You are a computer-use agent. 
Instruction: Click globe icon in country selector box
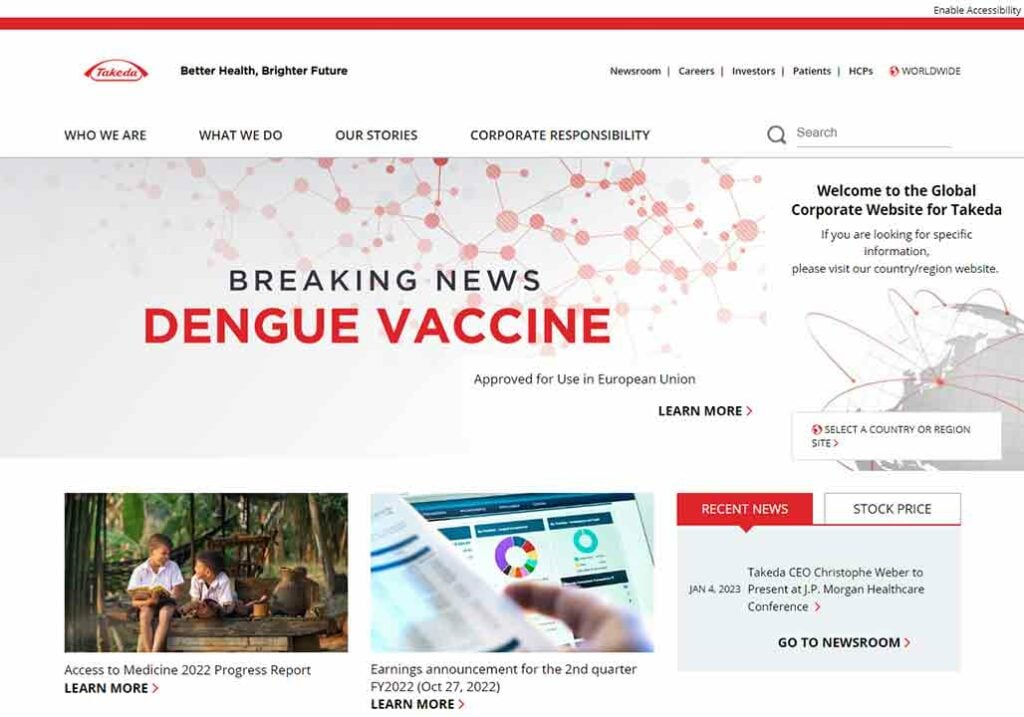[816, 429]
